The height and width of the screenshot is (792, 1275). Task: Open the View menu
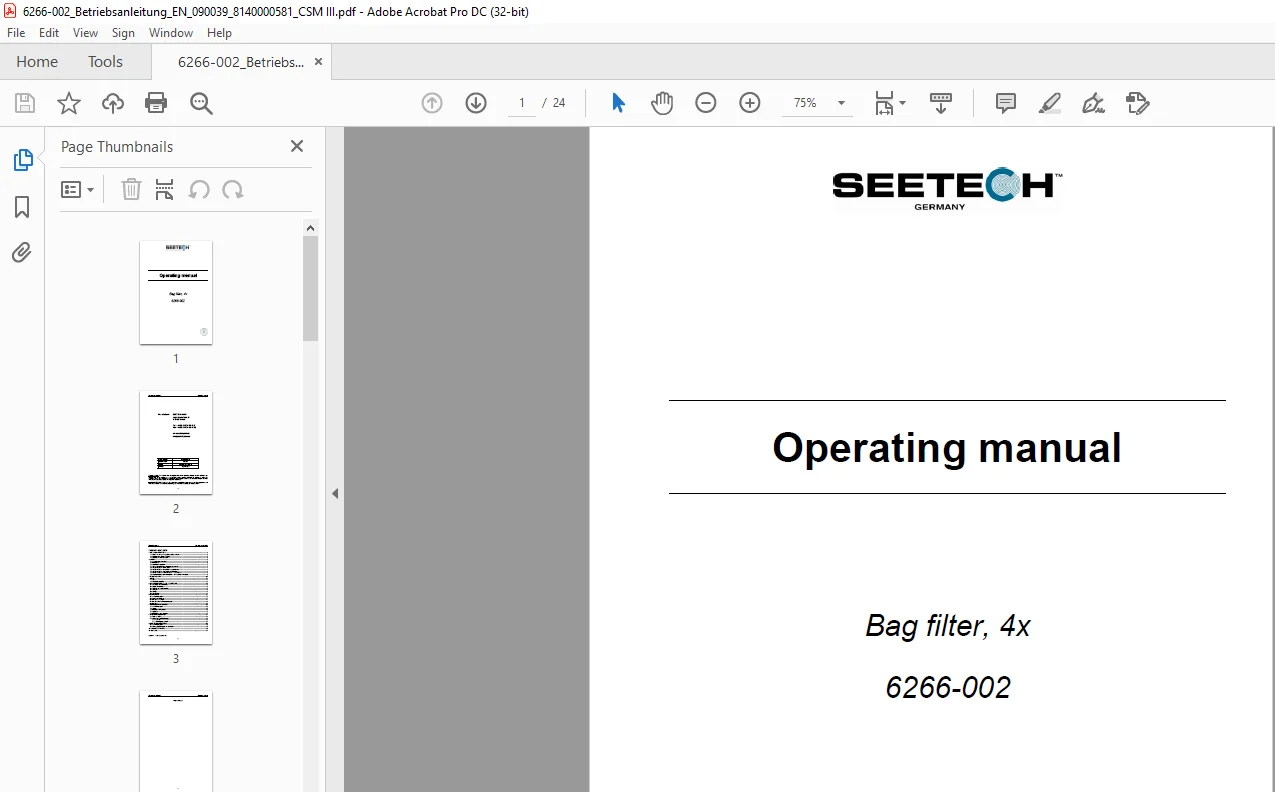[x=85, y=33]
